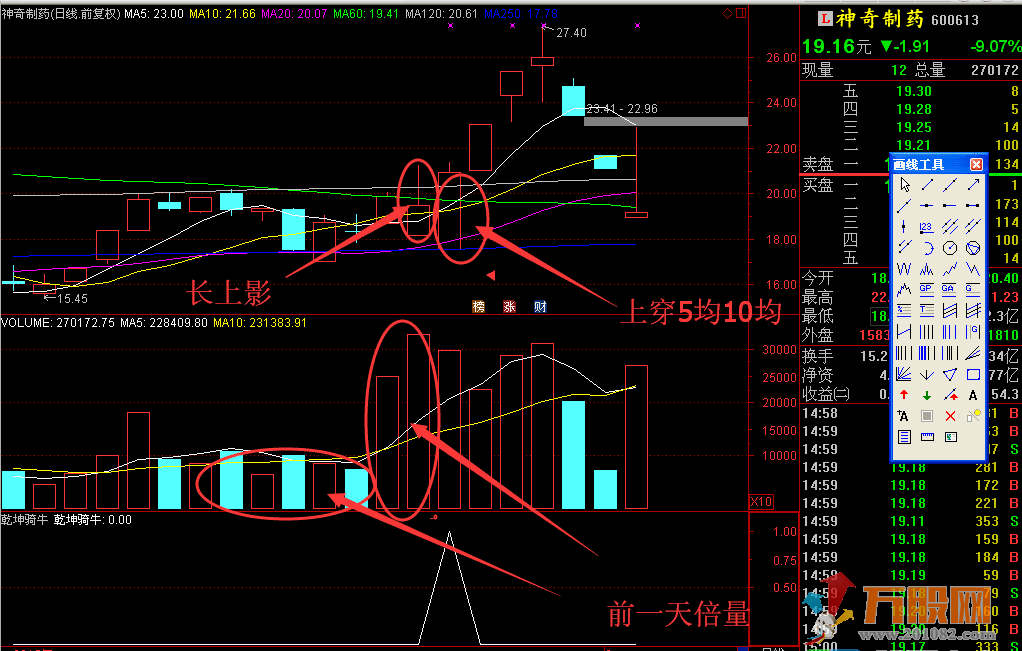Viewport: 1022px width, 651px height.
Task: Click the MA10: 21.66 indicator label
Action: coord(222,14)
